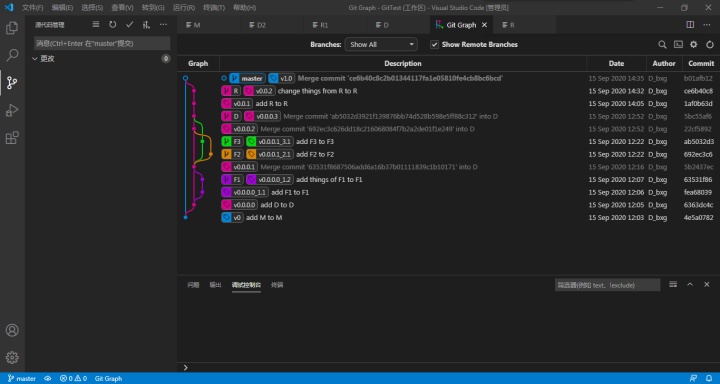Click the feedback icon in status bar

click(x=693, y=378)
